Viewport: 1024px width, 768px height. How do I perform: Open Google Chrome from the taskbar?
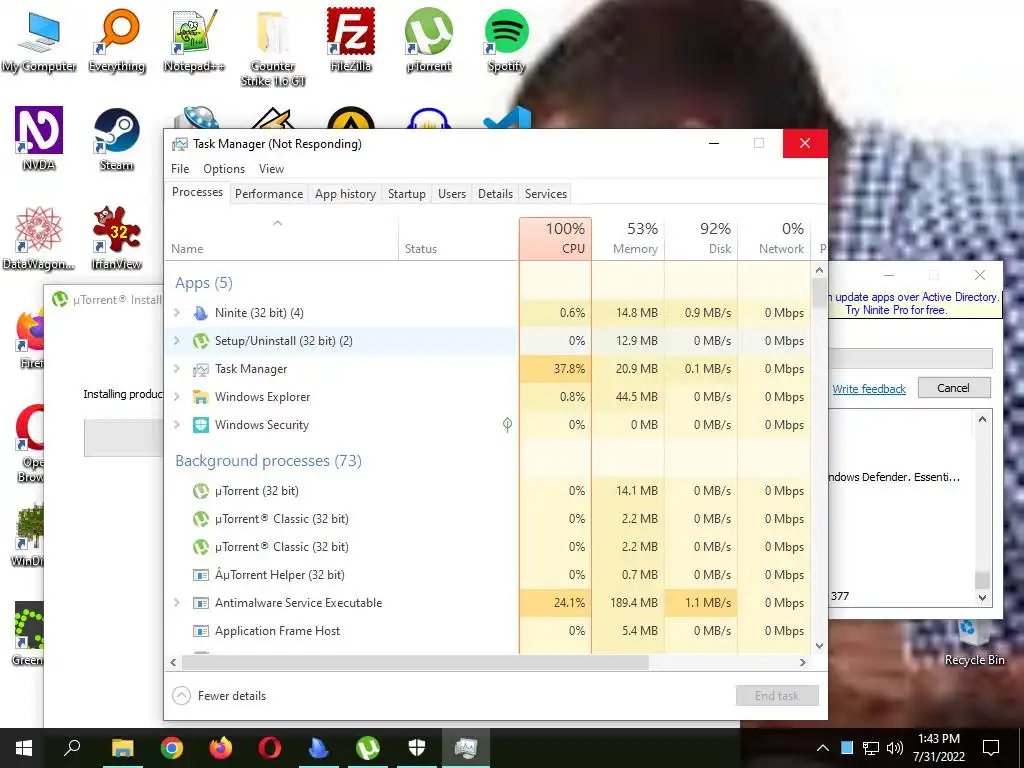coord(172,748)
